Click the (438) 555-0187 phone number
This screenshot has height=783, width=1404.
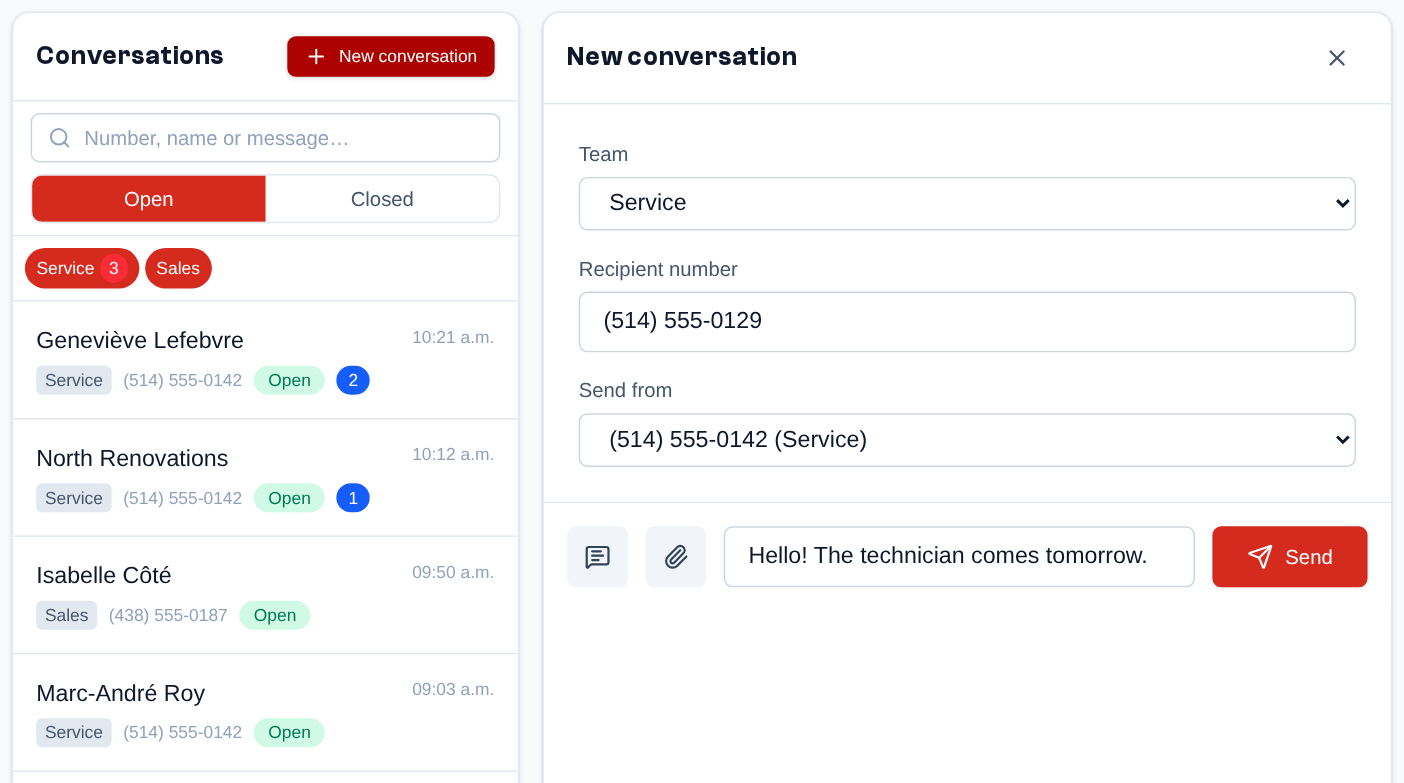(x=168, y=615)
